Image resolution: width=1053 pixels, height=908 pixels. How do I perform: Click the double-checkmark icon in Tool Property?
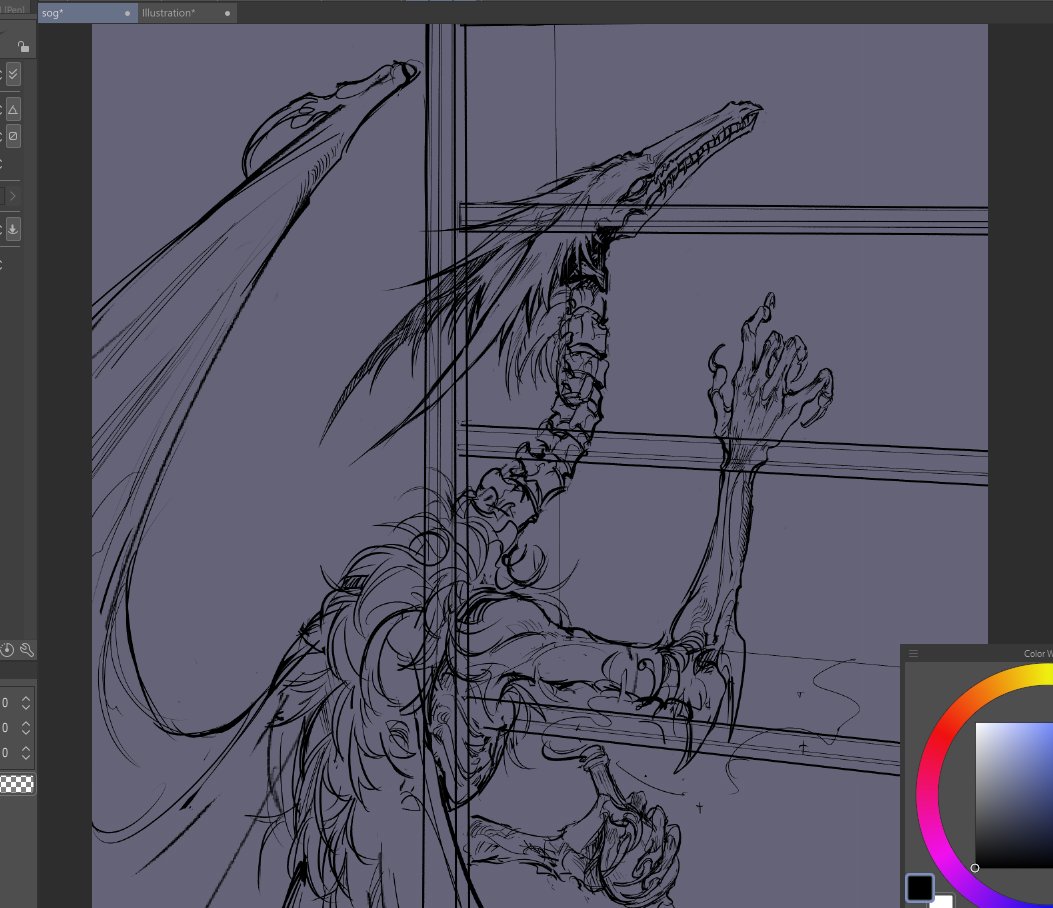click(13, 73)
